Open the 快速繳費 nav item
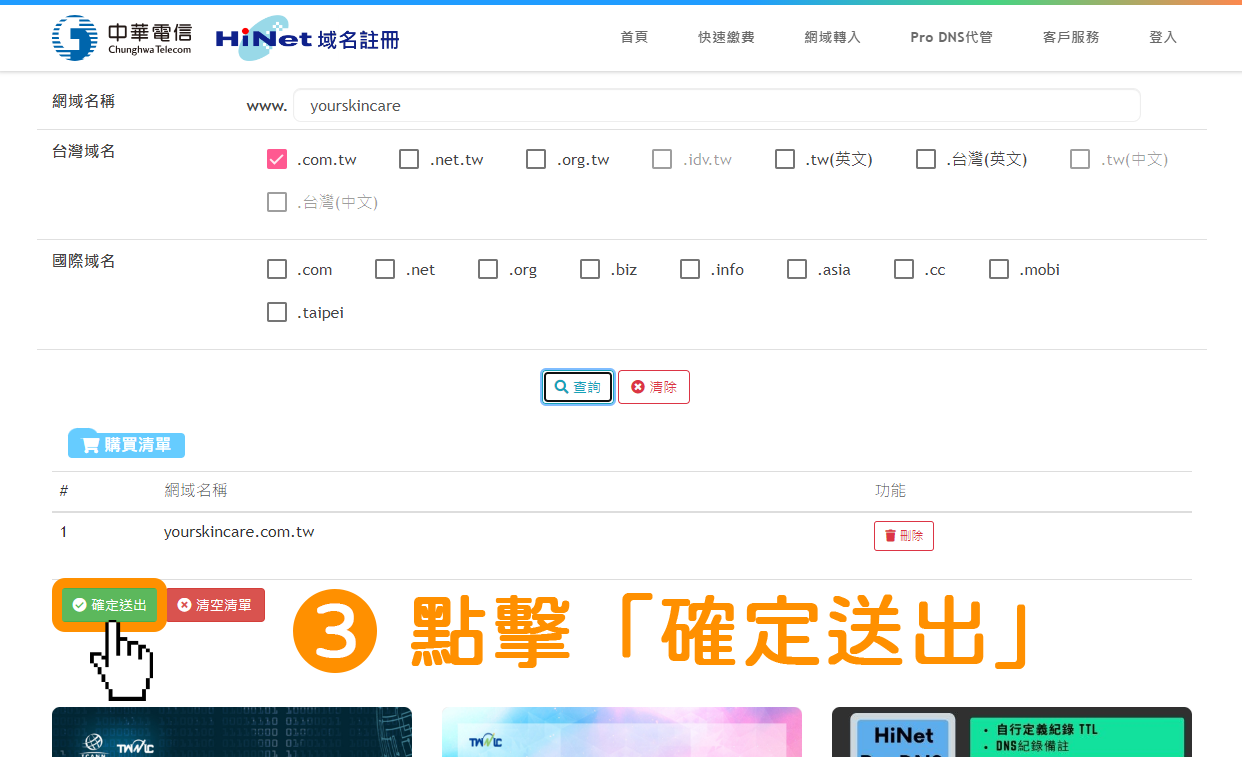The image size is (1242, 757). coord(726,37)
